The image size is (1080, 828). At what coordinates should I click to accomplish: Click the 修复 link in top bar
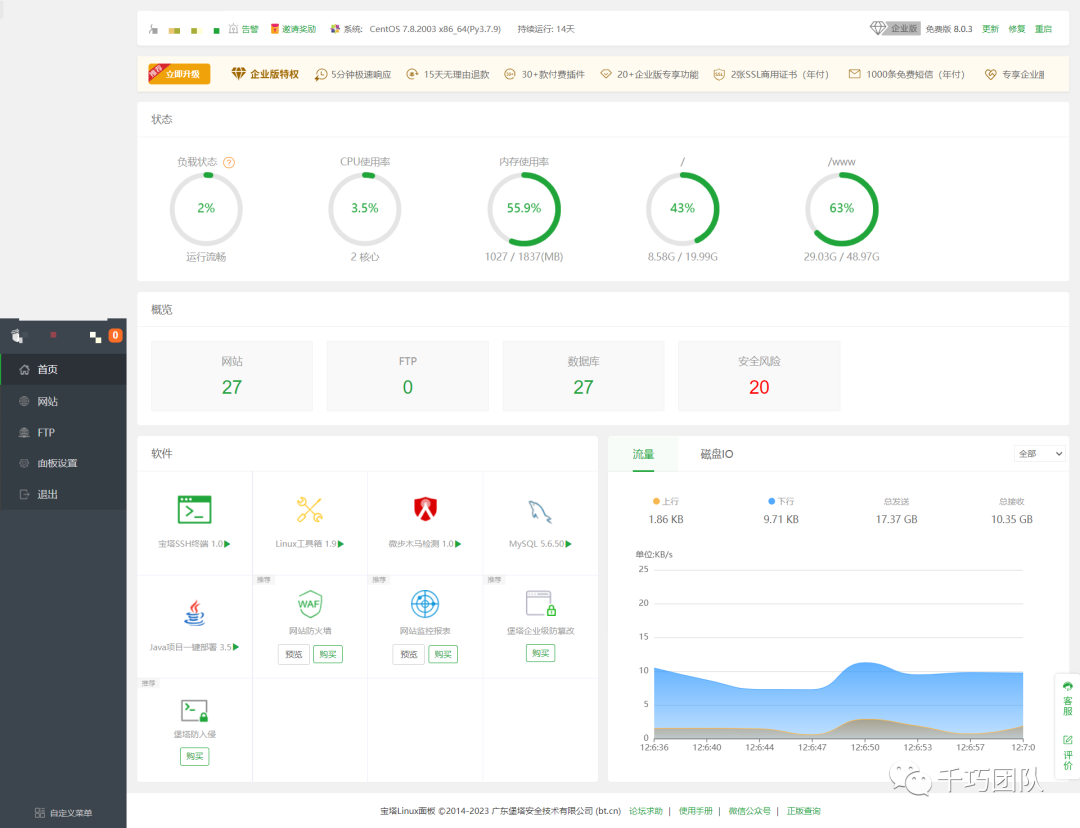[x=1017, y=29]
